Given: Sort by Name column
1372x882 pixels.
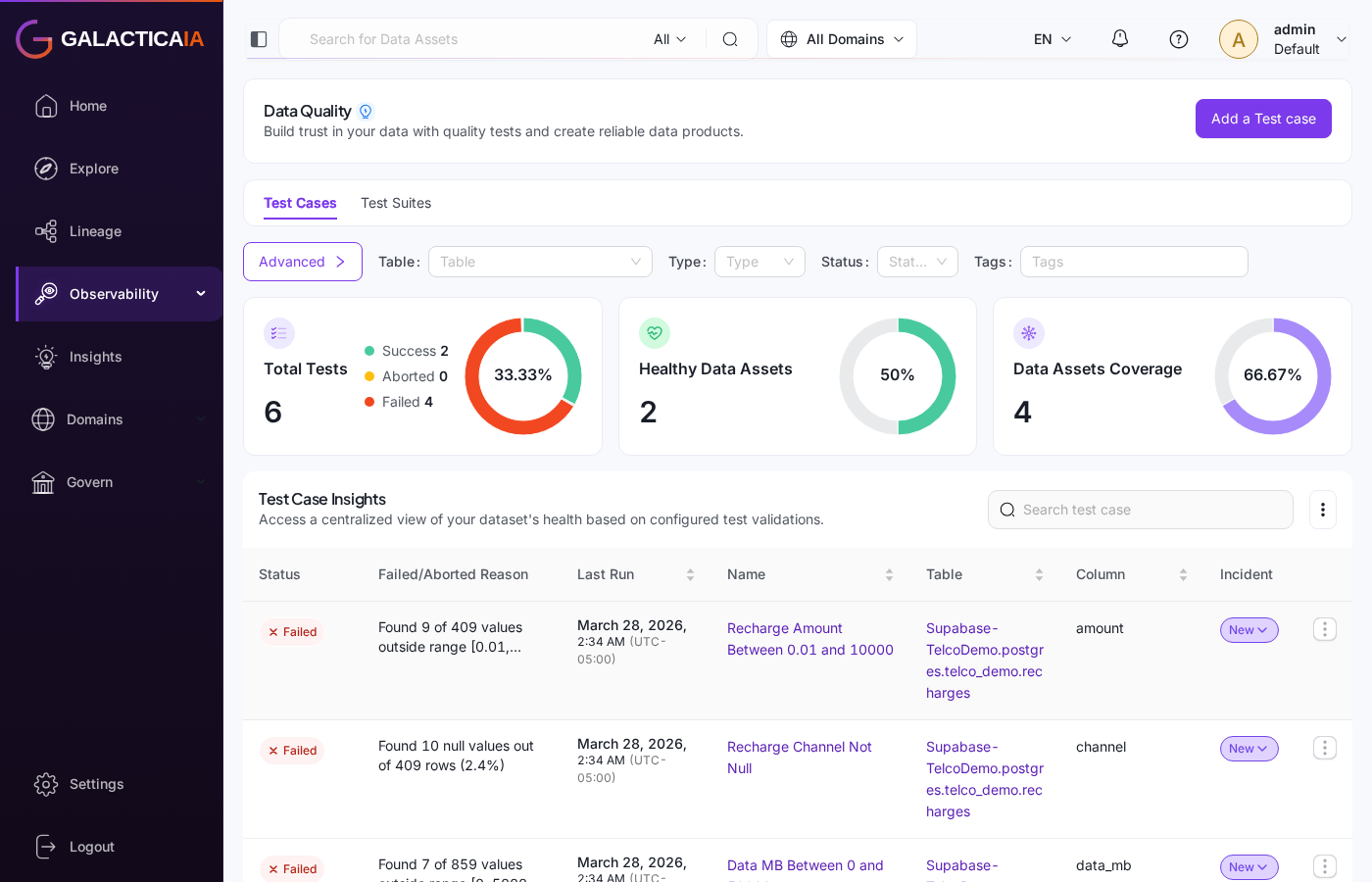Looking at the screenshot, I should coord(889,575).
